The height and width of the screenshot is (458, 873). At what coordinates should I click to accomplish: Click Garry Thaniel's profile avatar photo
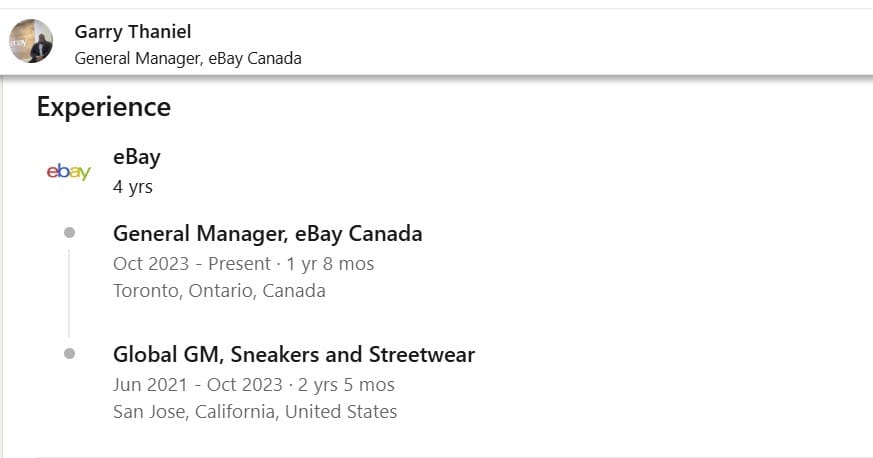coord(31,41)
